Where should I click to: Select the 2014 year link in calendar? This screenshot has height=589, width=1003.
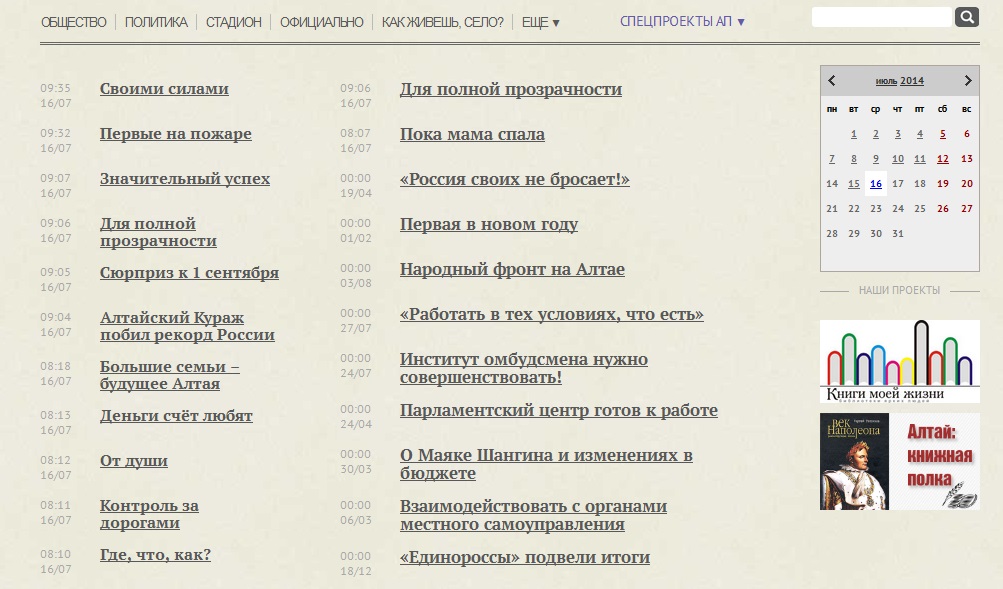point(912,81)
